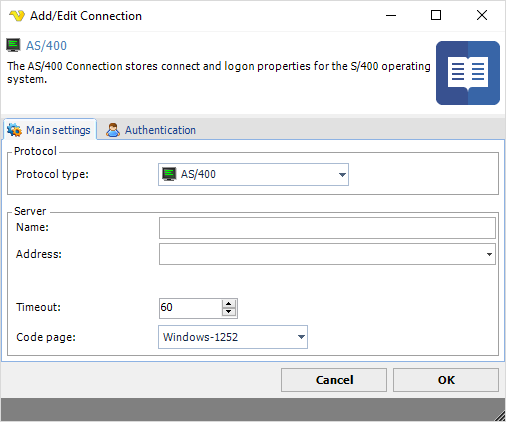Confirm with the OK button
Screen dimensions: 506x422
[x=446, y=380]
